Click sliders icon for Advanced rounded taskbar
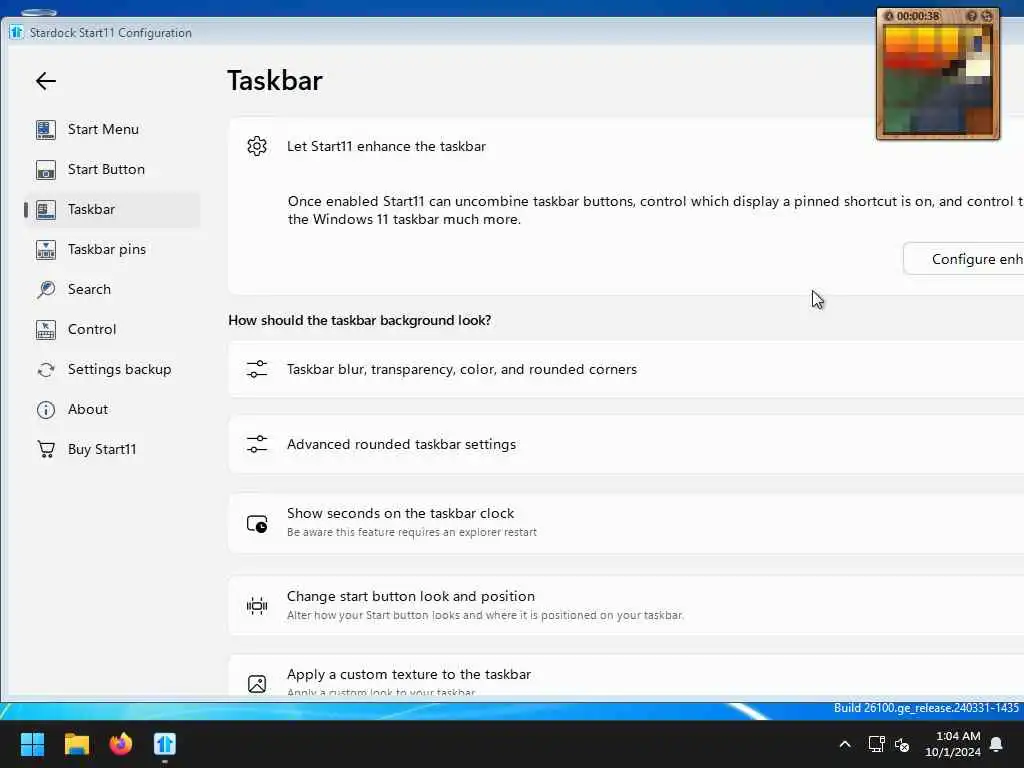 [257, 444]
